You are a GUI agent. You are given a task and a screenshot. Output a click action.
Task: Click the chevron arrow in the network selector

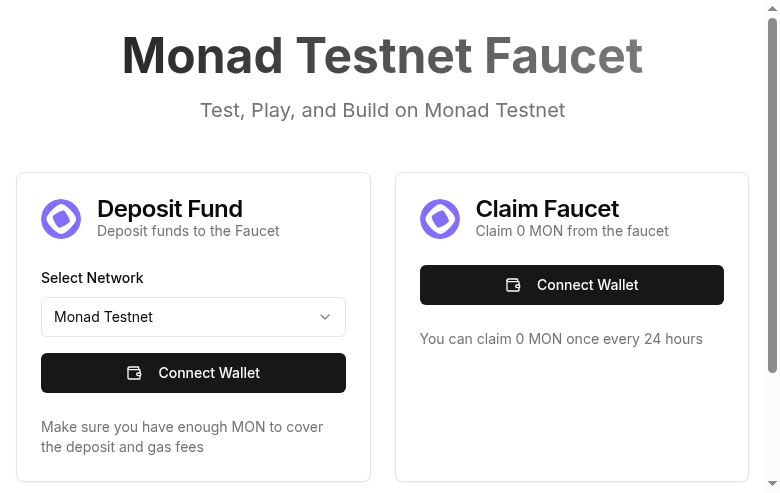click(325, 317)
